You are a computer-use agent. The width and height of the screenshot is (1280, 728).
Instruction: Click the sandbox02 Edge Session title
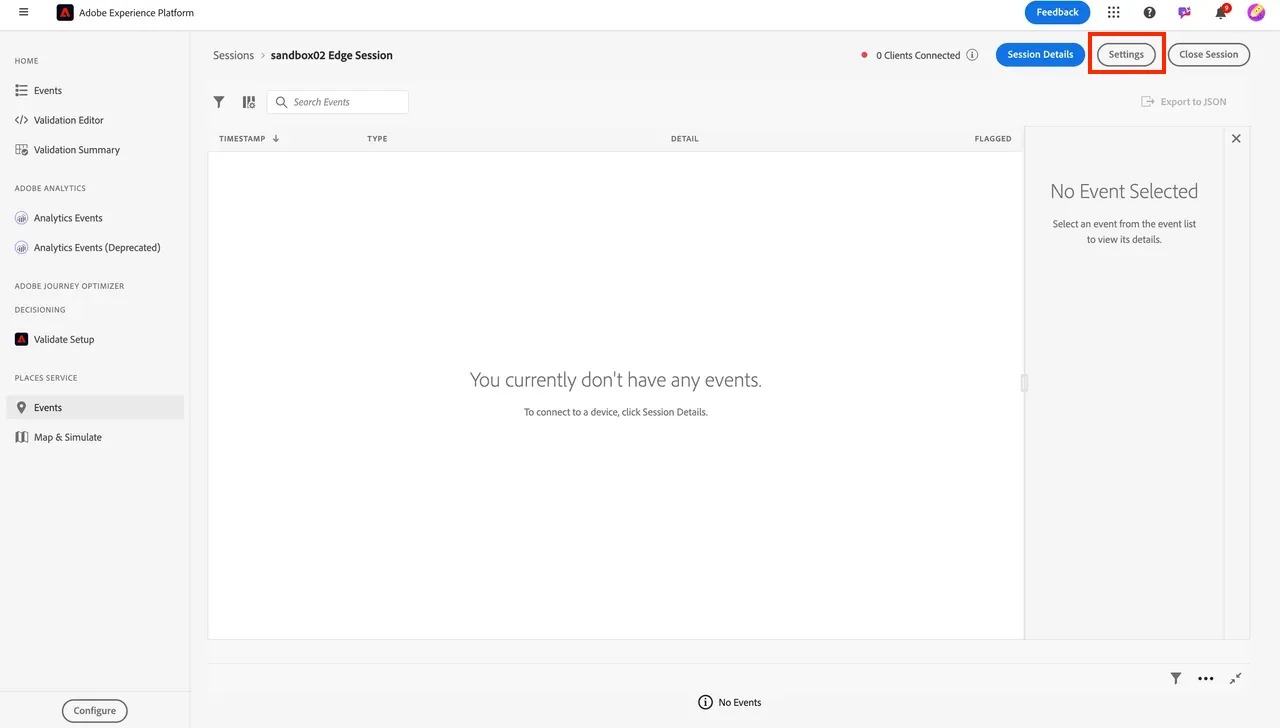point(332,55)
